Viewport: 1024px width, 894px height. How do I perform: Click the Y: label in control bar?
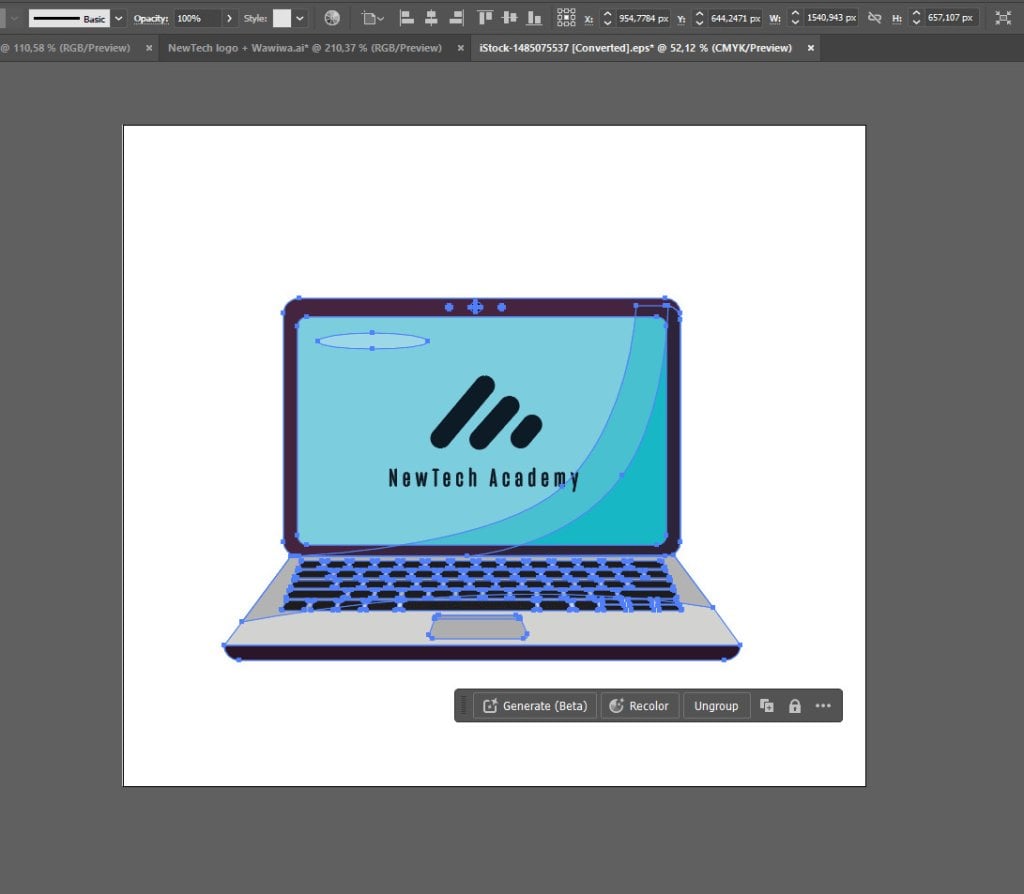681,19
